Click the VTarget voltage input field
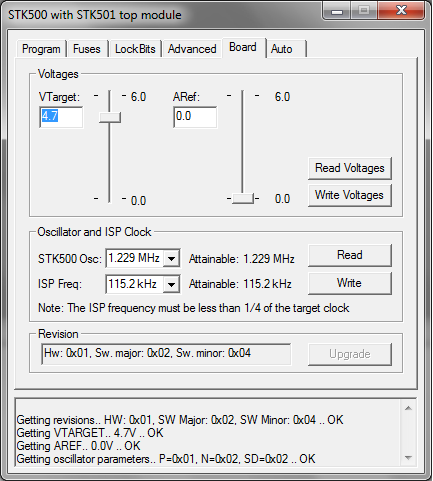Image resolution: width=433 pixels, height=481 pixels. coord(61,117)
